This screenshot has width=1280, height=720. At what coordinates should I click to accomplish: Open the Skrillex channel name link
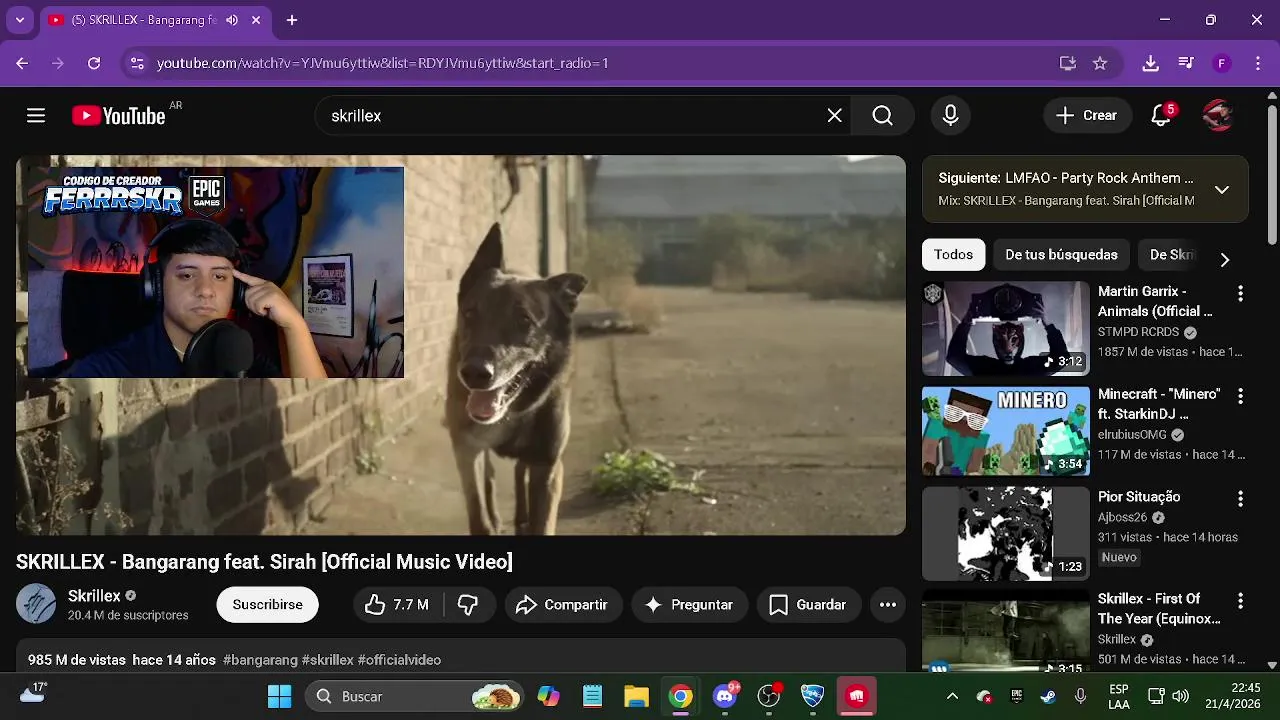(x=94, y=596)
